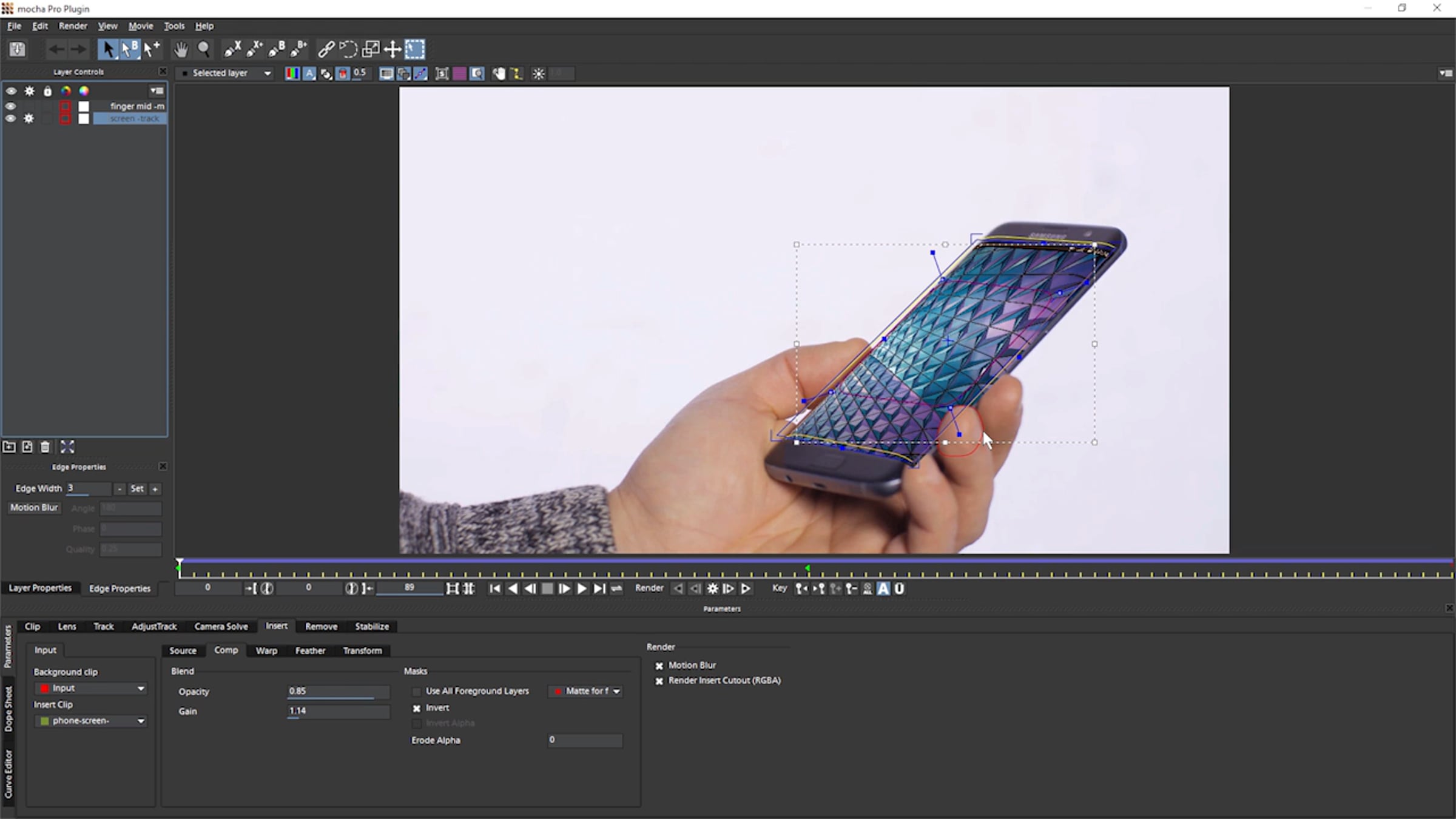
Task: Click the save project icon
Action: 18,49
